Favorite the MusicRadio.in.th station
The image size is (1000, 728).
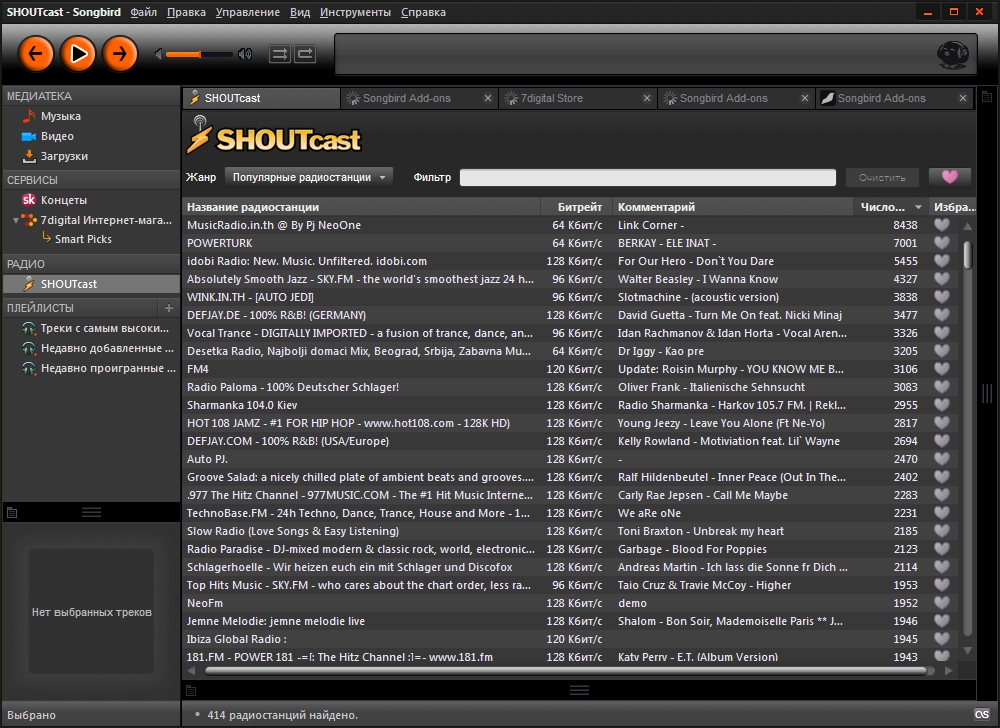[941, 225]
